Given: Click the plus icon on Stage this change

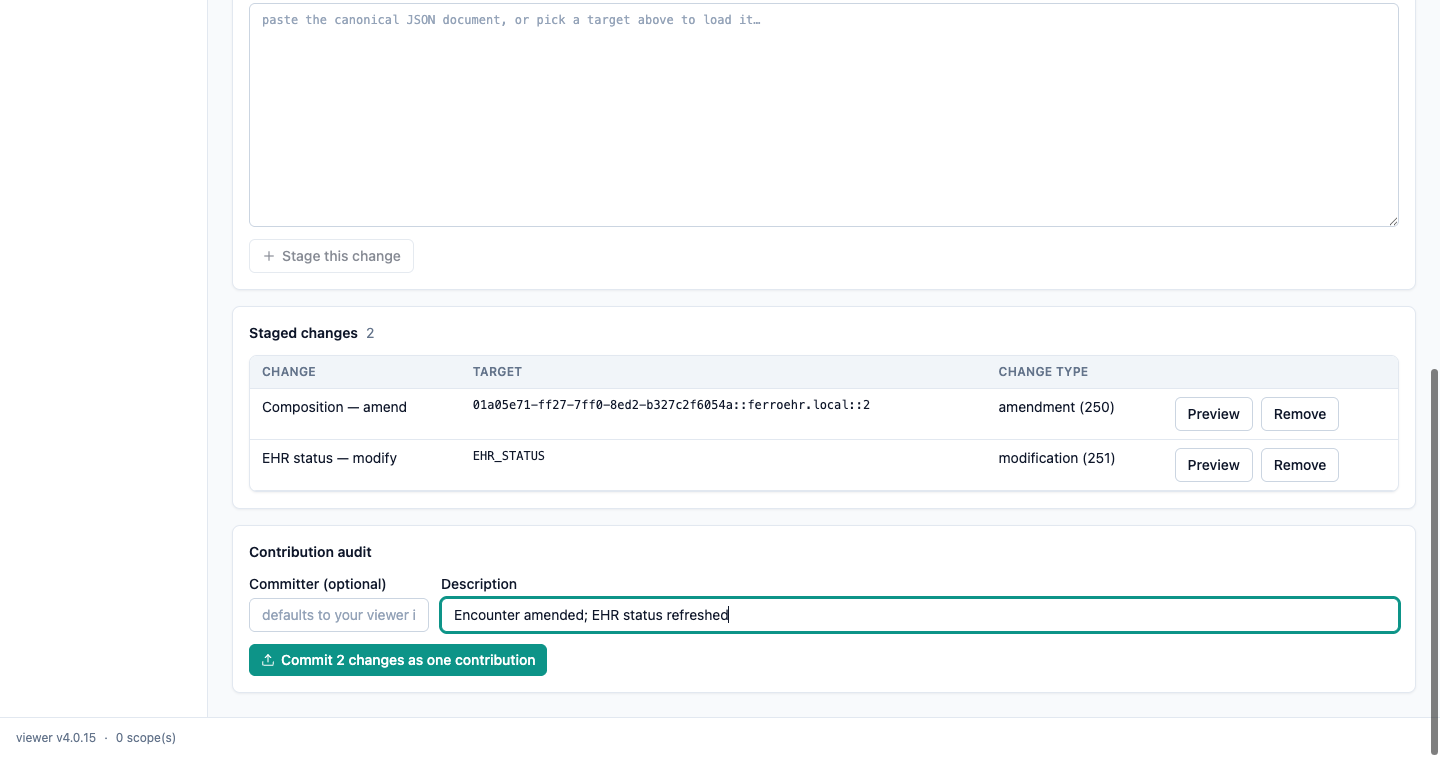Looking at the screenshot, I should click(x=268, y=256).
